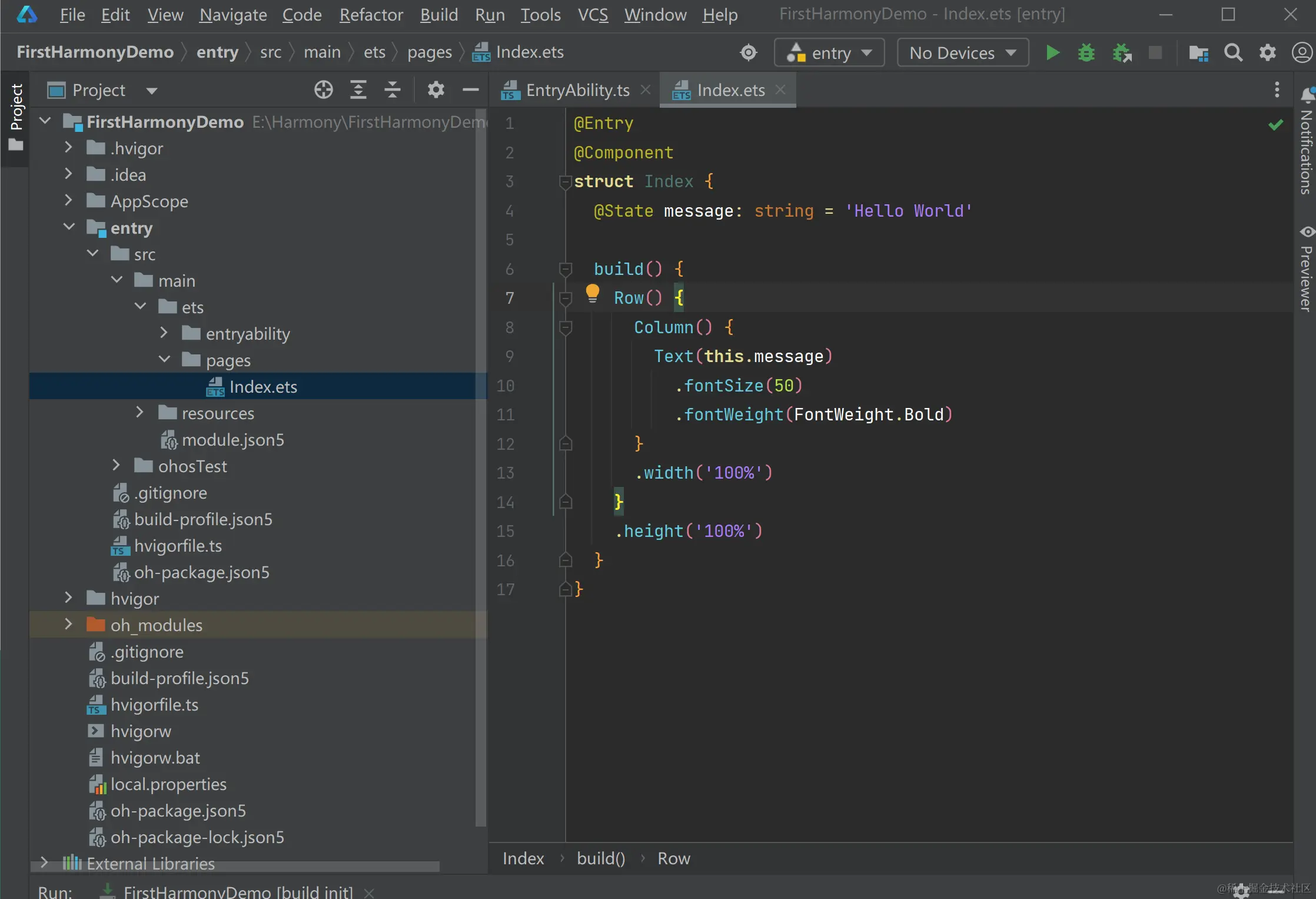Expand all tree nodes icon
The width and height of the screenshot is (1316, 899).
358,90
